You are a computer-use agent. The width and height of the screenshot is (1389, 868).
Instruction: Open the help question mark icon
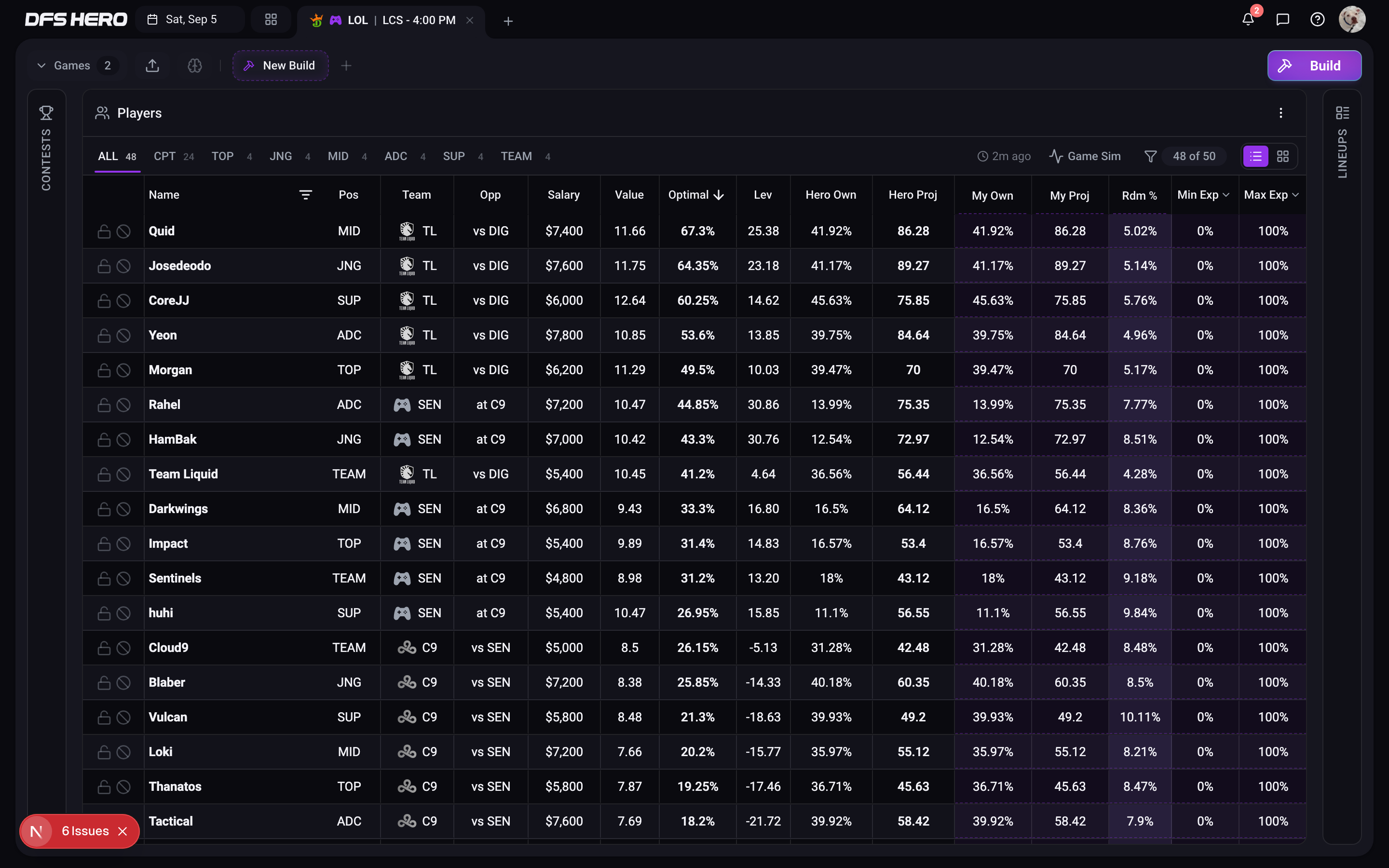point(1317,19)
